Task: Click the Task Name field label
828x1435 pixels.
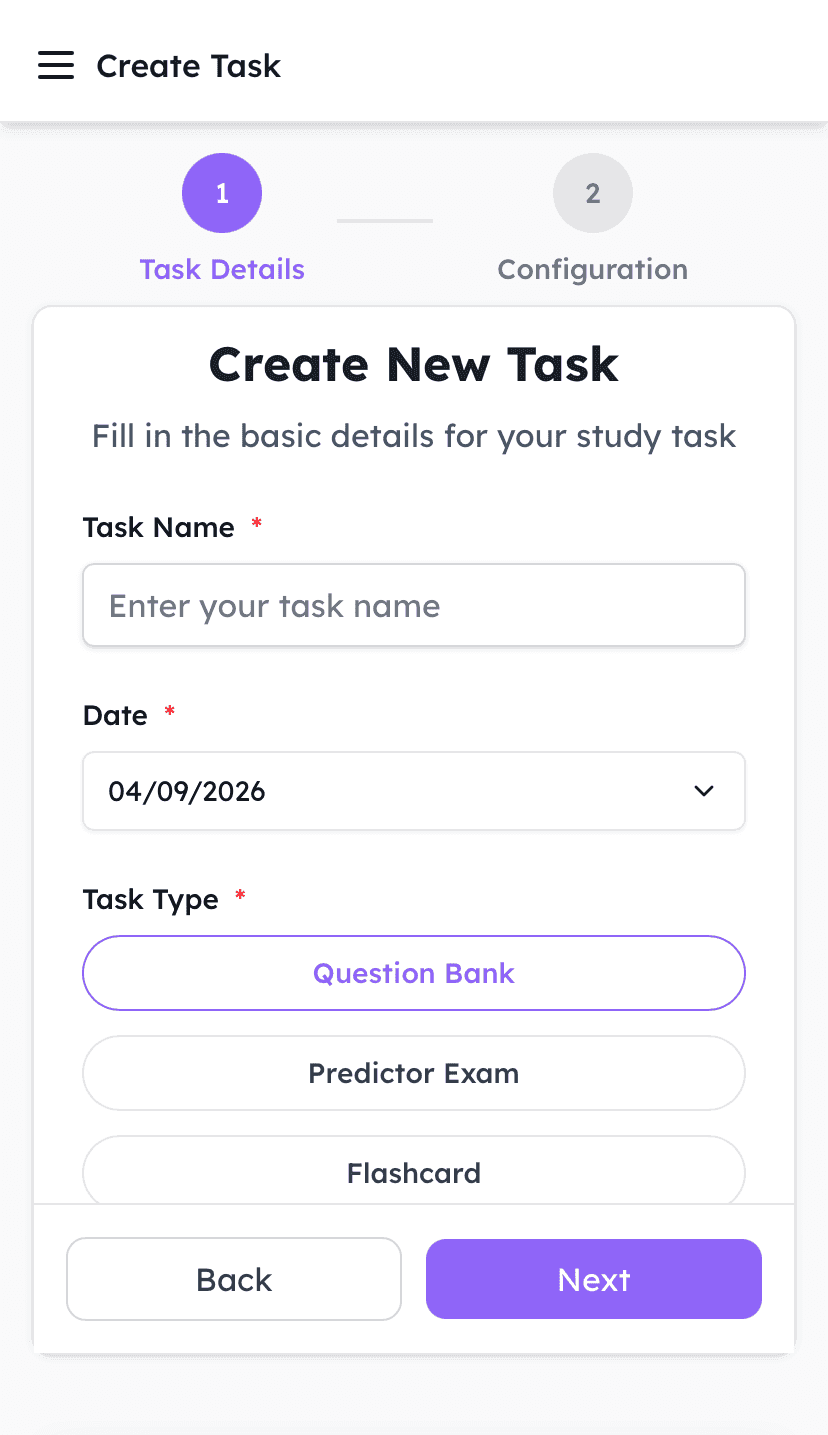Action: [x=158, y=527]
